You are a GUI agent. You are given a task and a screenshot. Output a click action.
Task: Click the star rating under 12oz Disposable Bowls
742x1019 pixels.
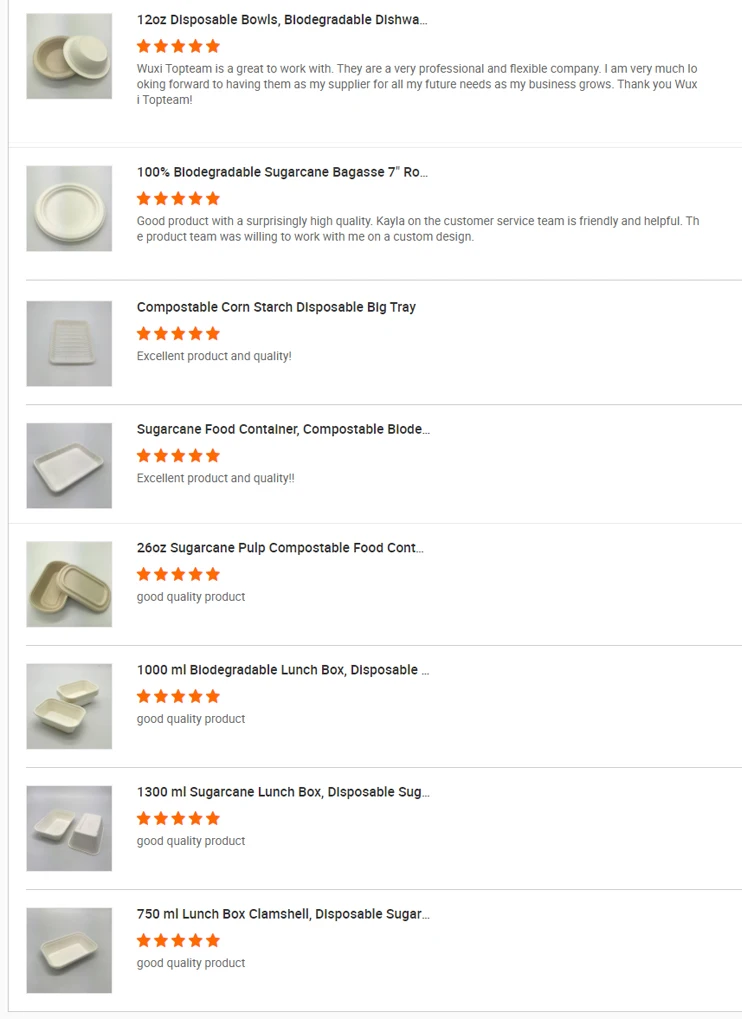pos(178,46)
